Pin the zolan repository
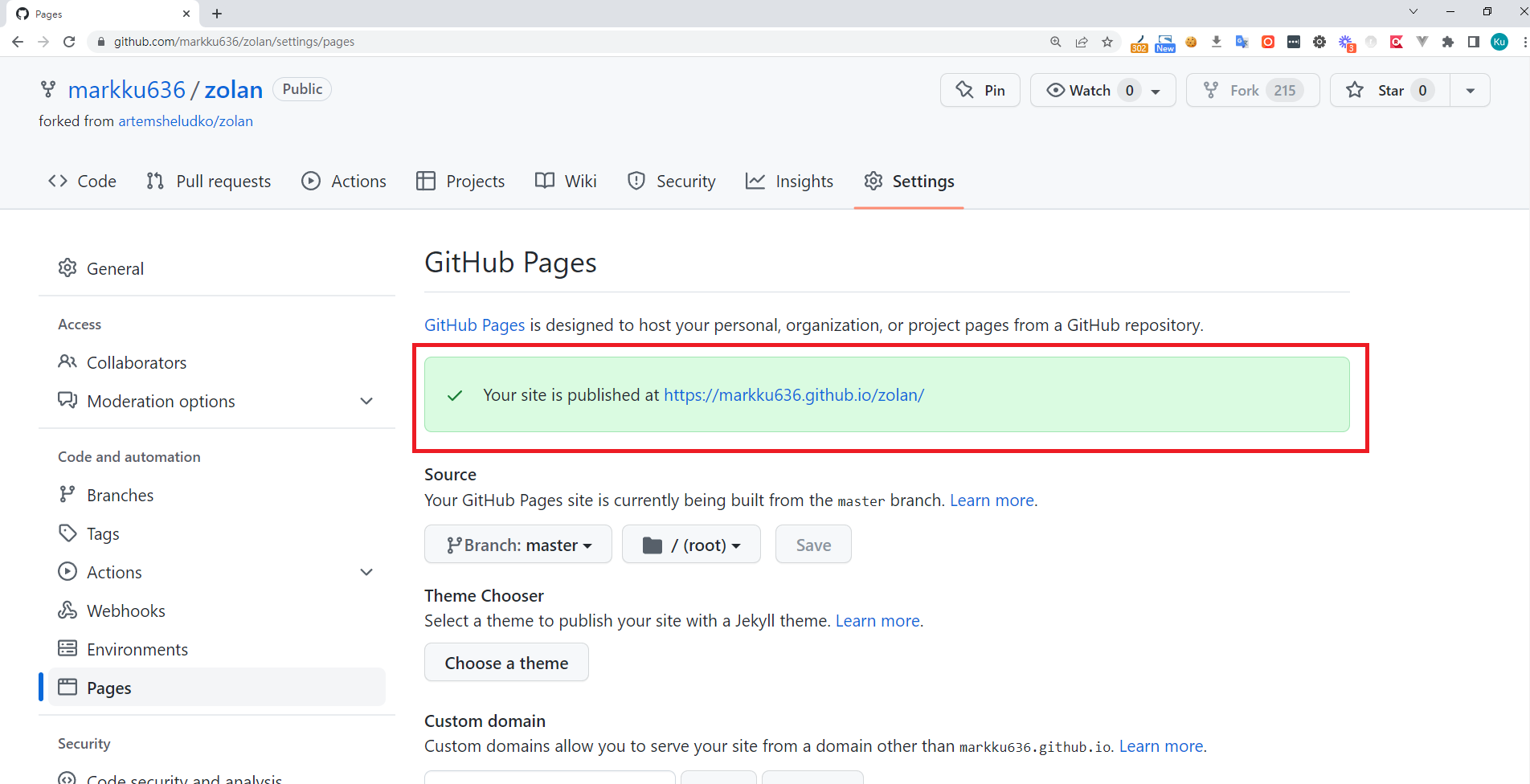The image size is (1530, 784). coord(980,90)
